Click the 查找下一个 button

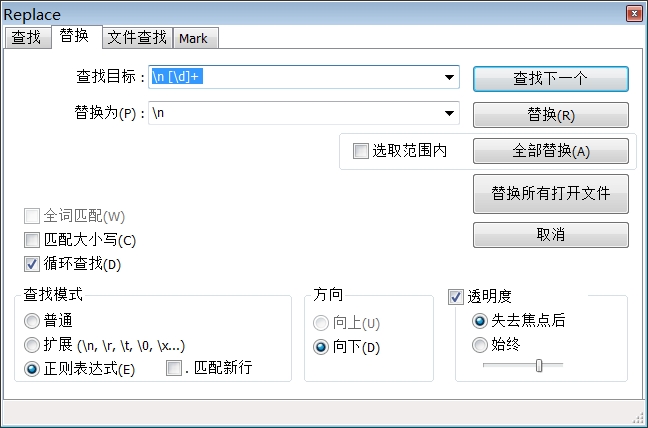pyautogui.click(x=550, y=78)
